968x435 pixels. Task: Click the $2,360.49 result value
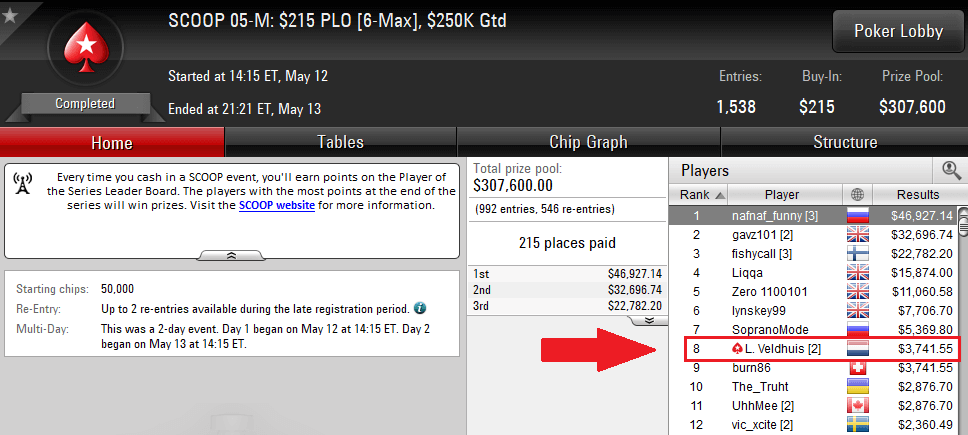pyautogui.click(x=925, y=425)
